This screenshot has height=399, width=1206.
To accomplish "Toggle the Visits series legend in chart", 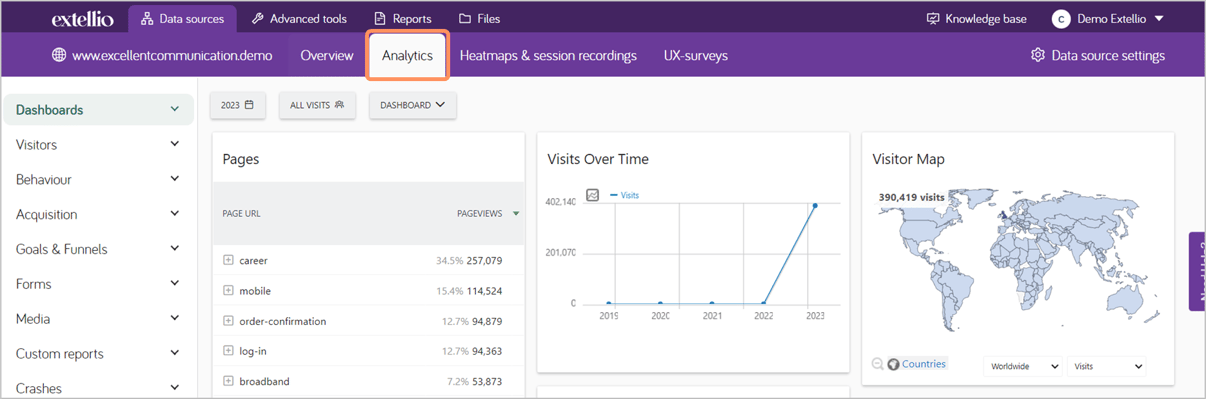I will click(x=624, y=195).
